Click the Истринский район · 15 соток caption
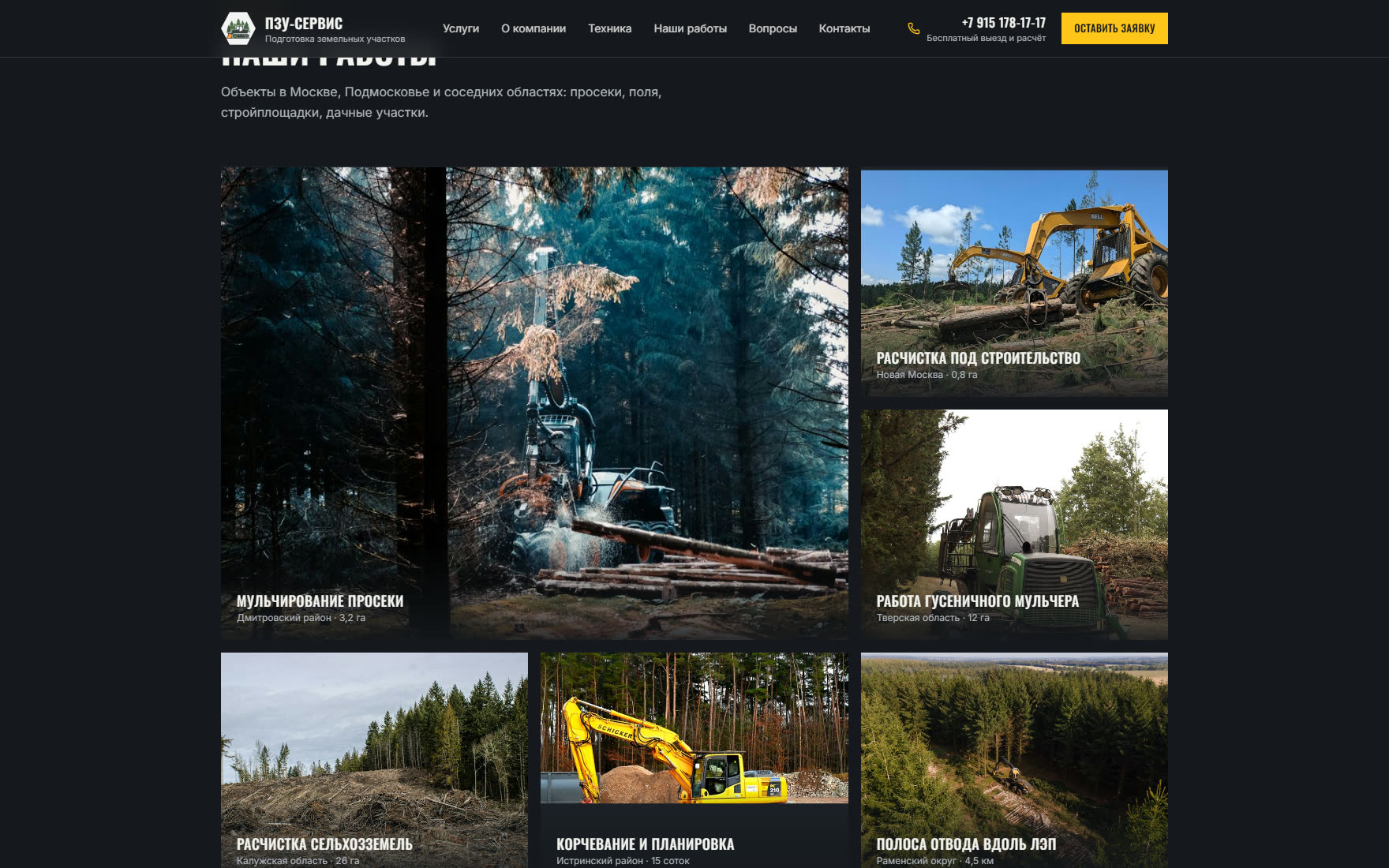Viewport: 1389px width, 868px height. tap(623, 861)
